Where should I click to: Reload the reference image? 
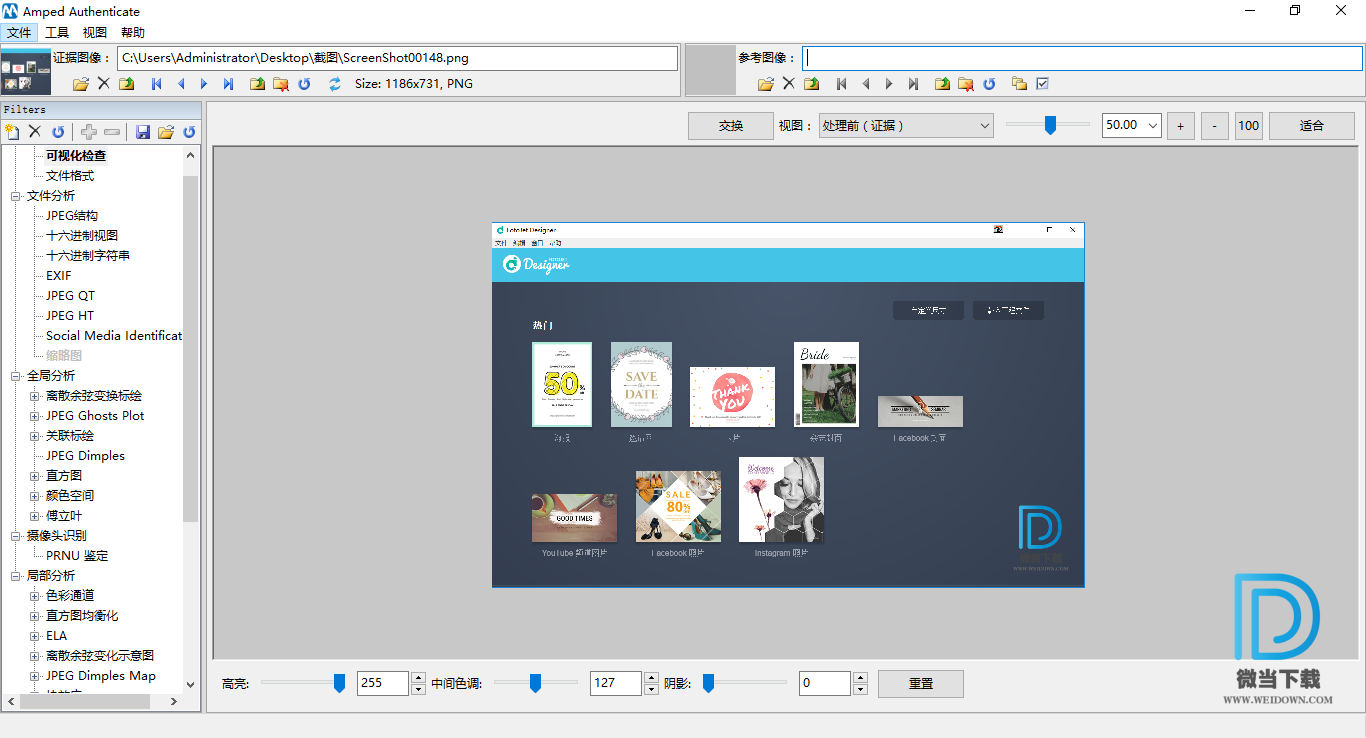pyautogui.click(x=989, y=84)
